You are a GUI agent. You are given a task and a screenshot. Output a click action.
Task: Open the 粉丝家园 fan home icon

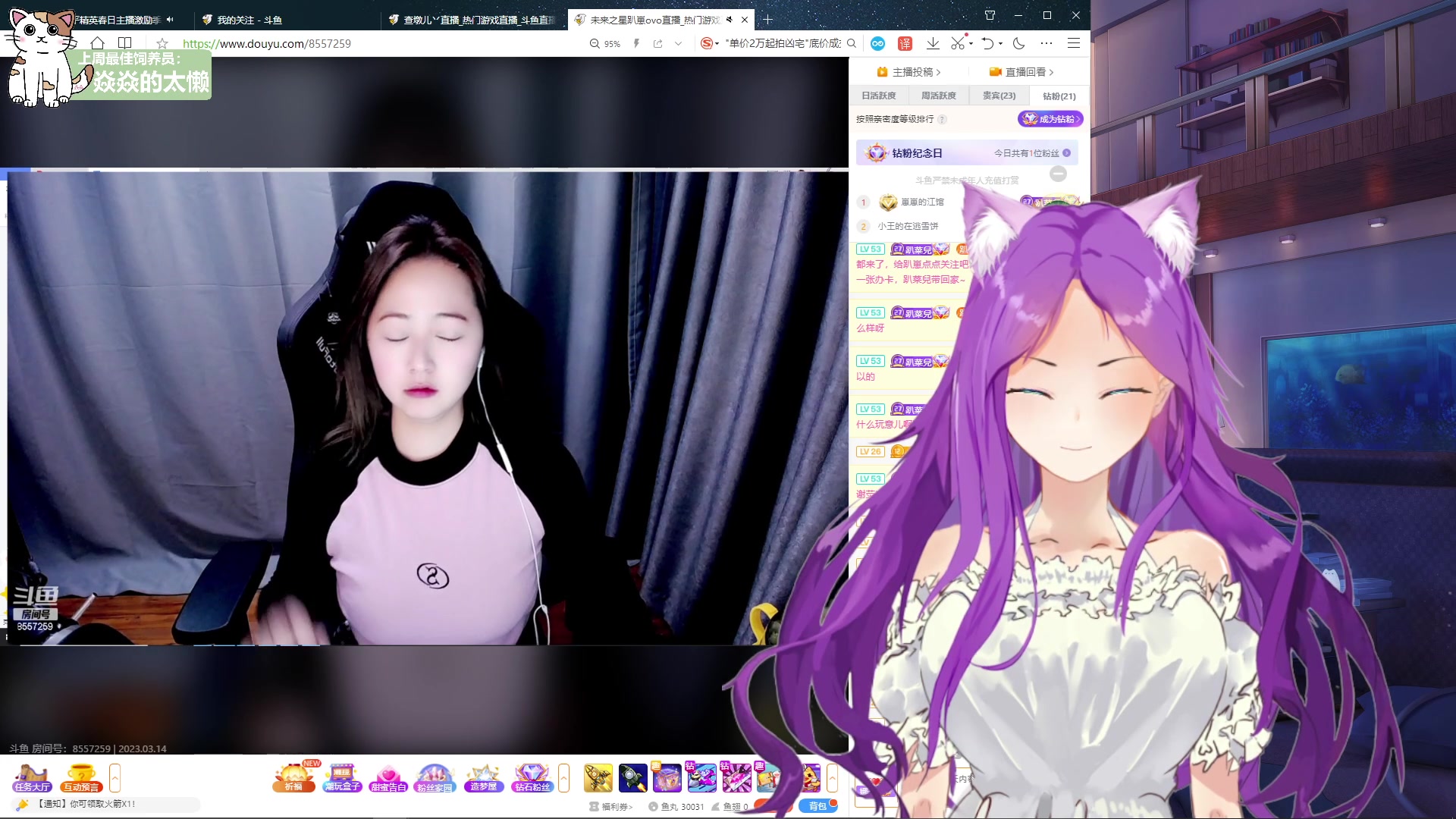point(435,778)
